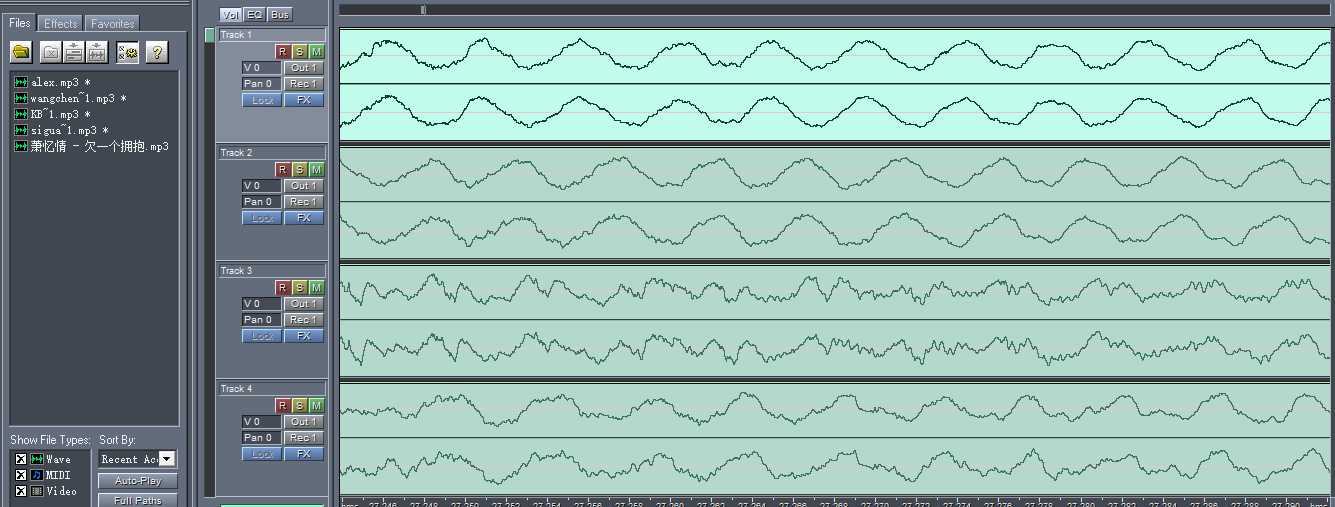
Task: Arm Track 3 for recording with R
Action: 283,287
